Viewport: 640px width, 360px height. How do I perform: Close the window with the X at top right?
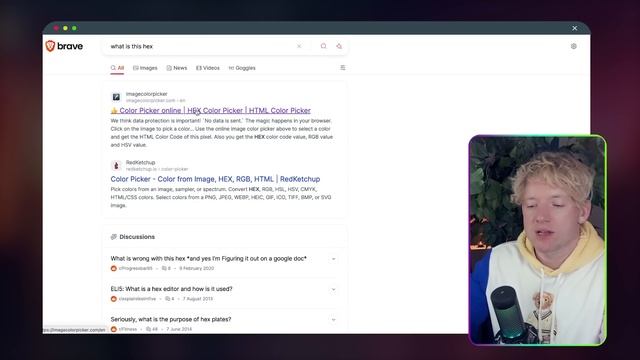click(x=574, y=28)
